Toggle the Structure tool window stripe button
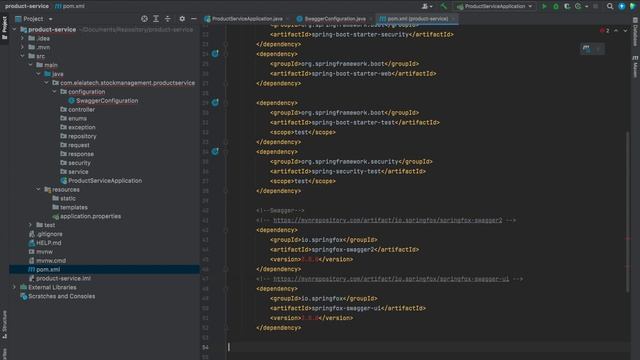The height and width of the screenshot is (360, 640). (4, 324)
